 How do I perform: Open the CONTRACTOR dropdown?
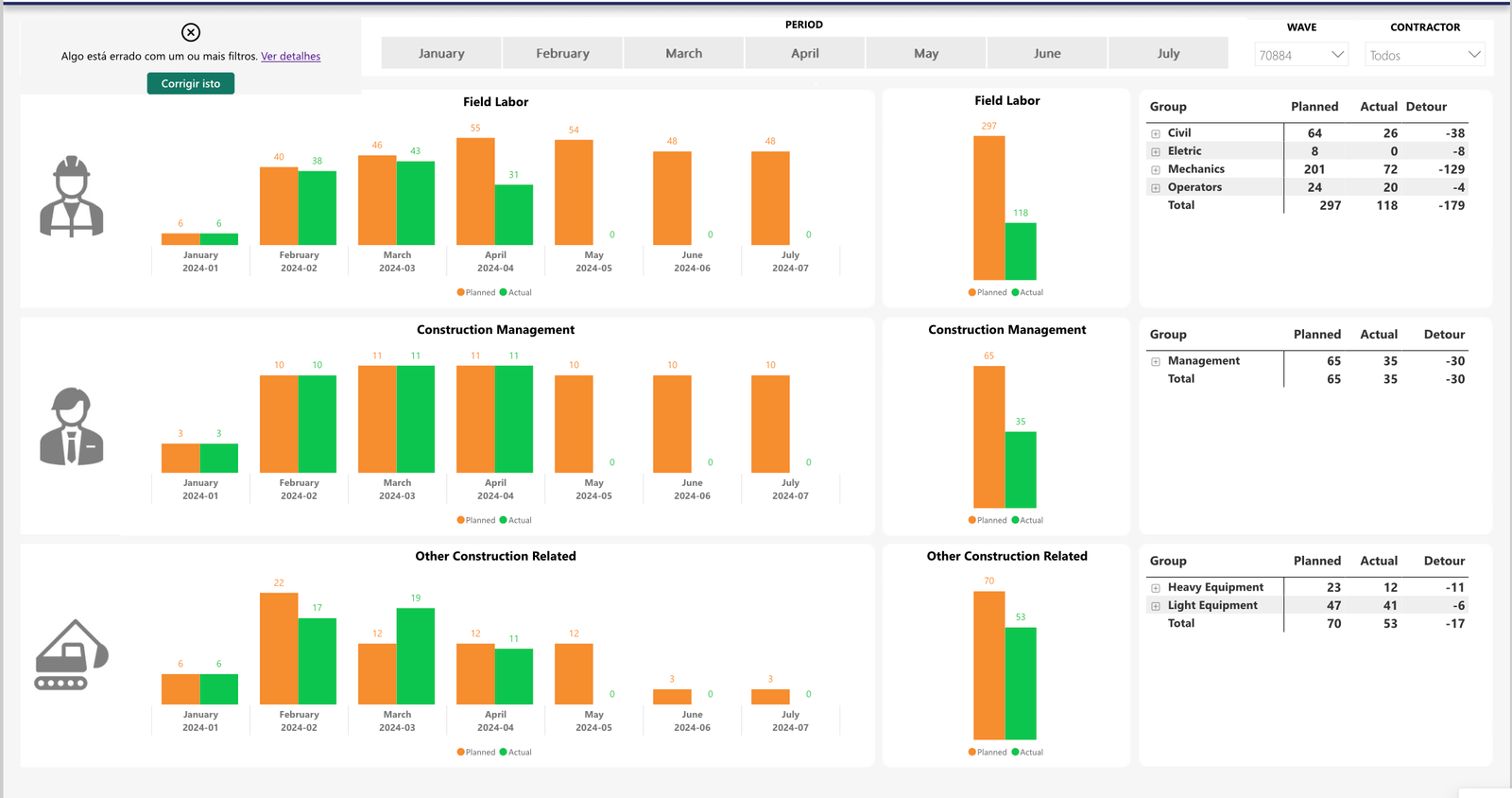coord(1424,55)
